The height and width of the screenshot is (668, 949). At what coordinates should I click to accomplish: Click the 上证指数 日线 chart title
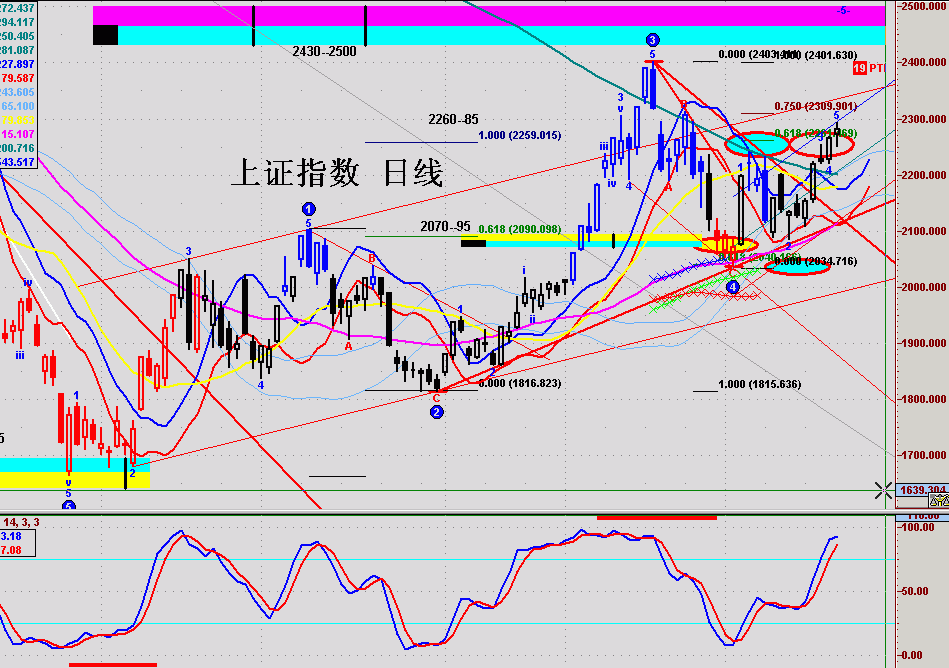337,173
